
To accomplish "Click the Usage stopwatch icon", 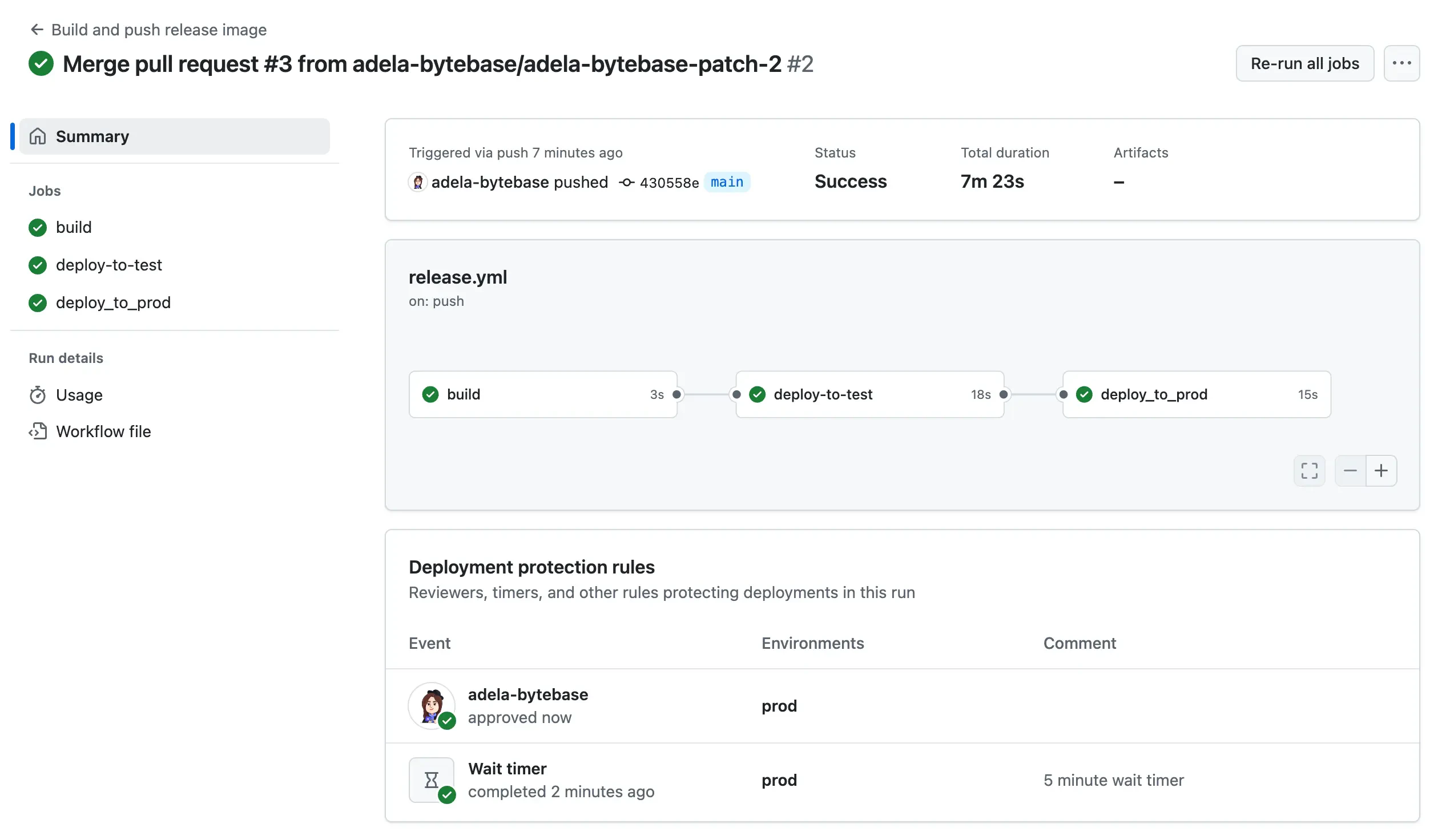I will point(38,395).
